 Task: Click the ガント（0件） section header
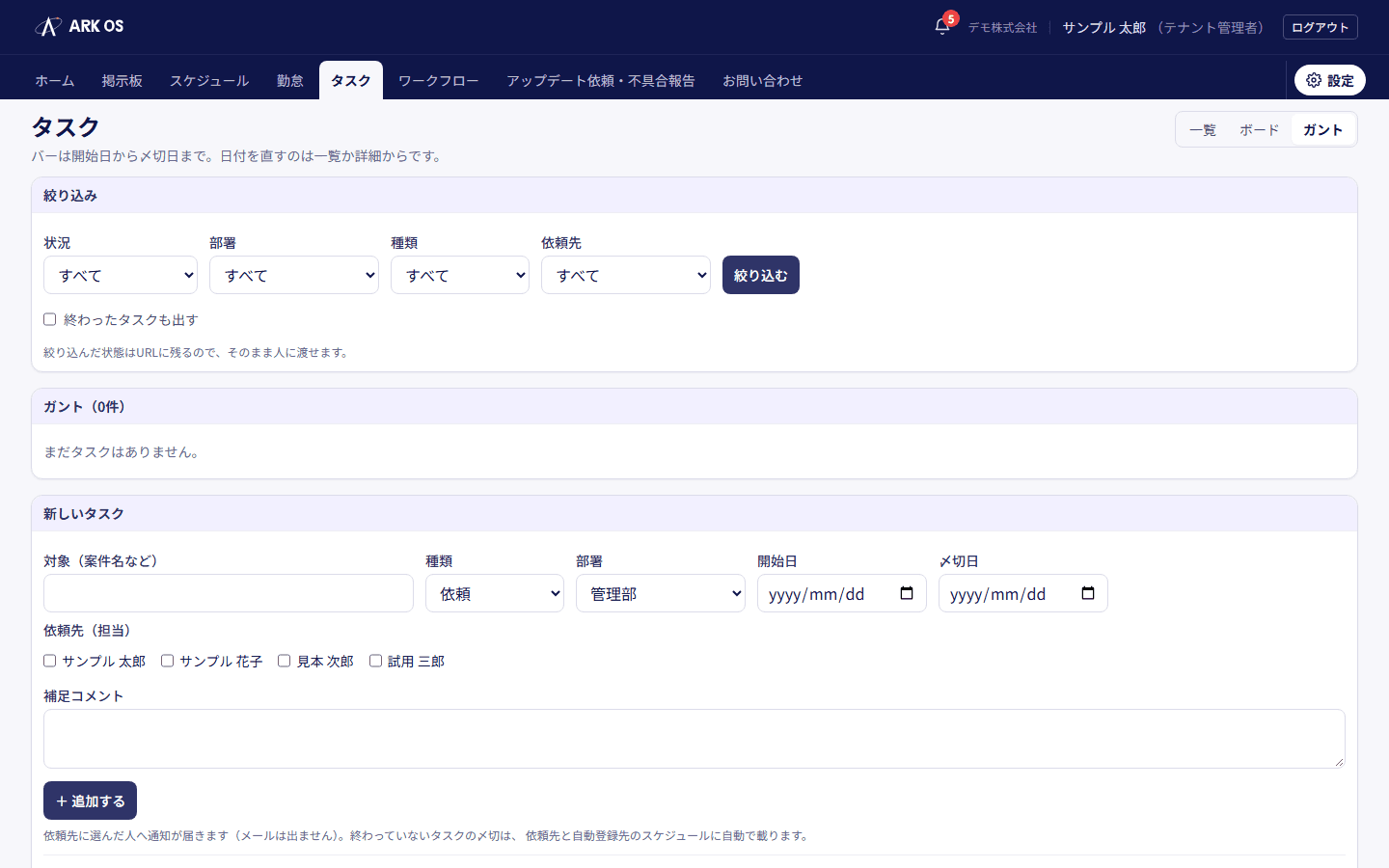(x=694, y=406)
